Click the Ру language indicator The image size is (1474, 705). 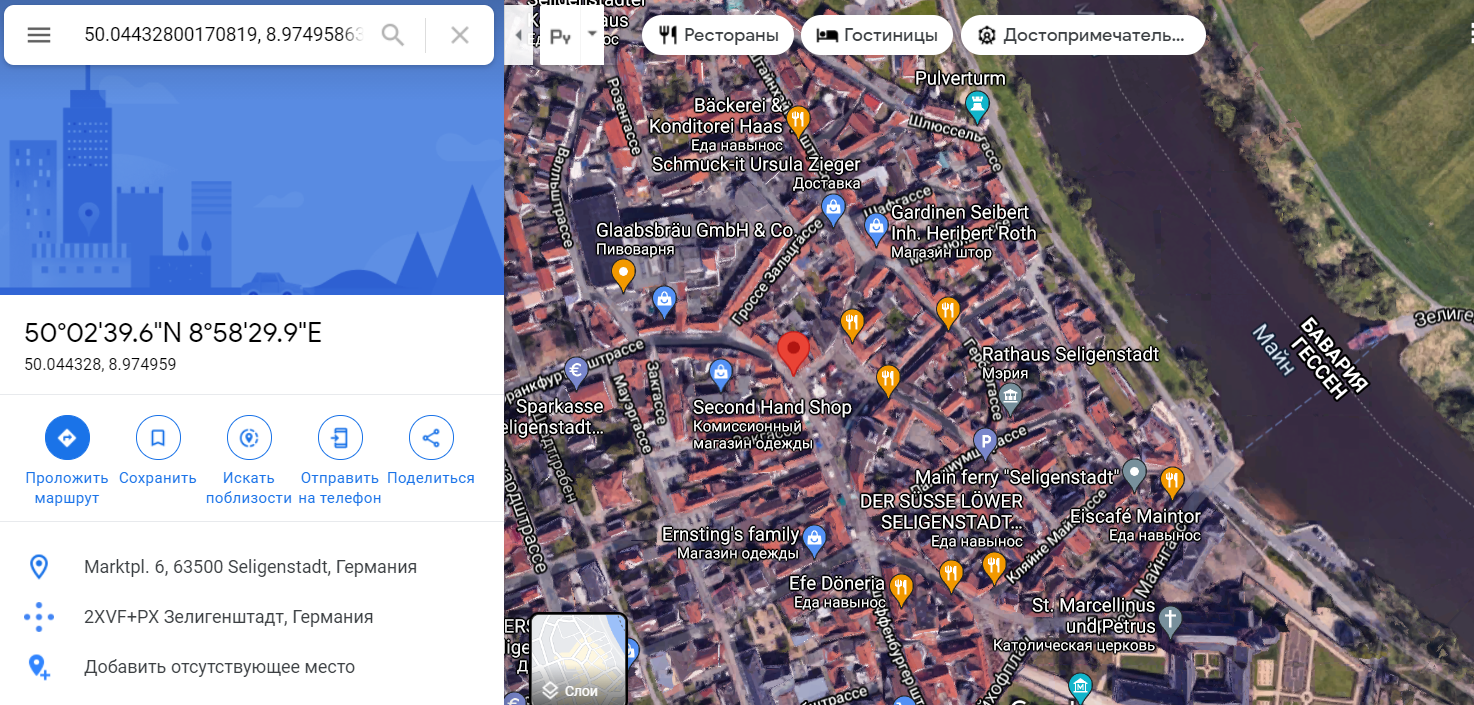coord(560,36)
